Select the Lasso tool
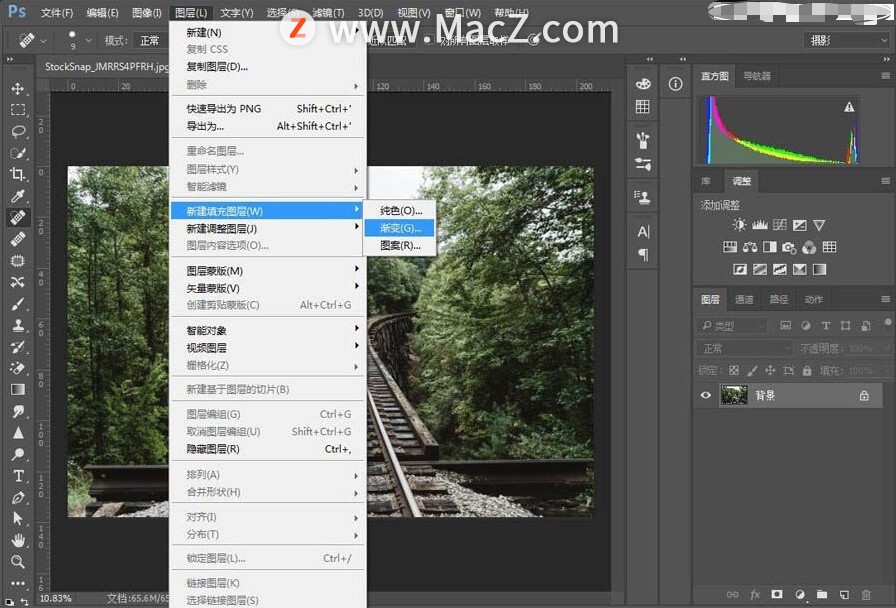This screenshot has height=608, width=896. coord(18,131)
